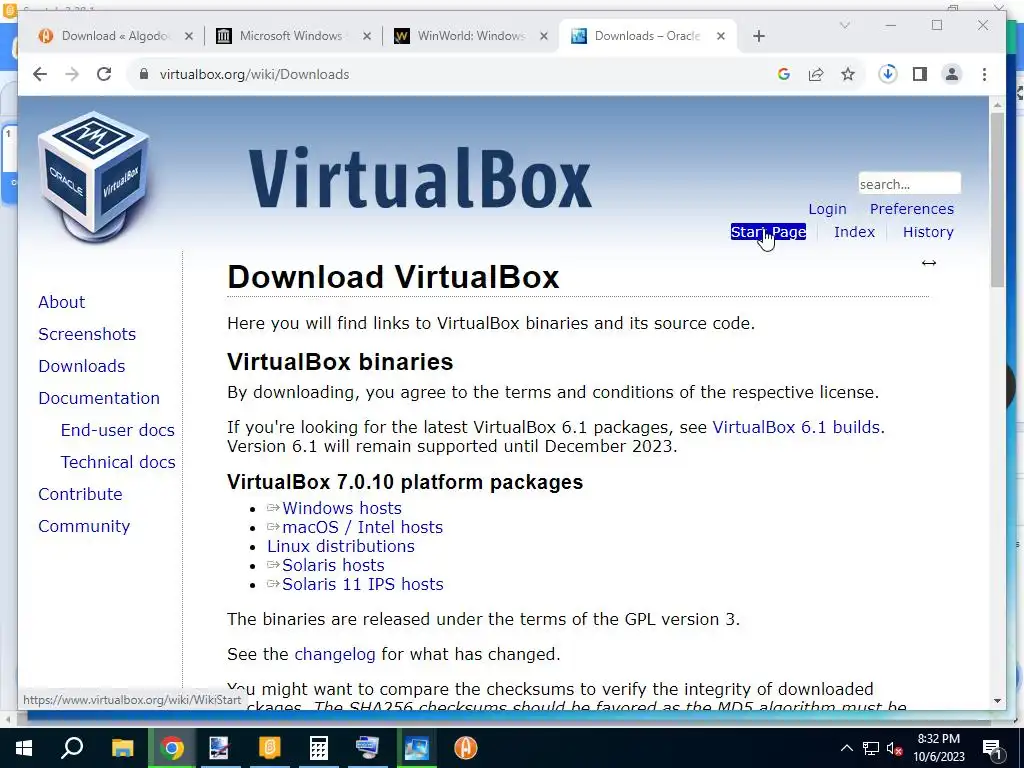Open Contribute in sidebar
Viewport: 1024px width, 768px height.
pyautogui.click(x=80, y=494)
